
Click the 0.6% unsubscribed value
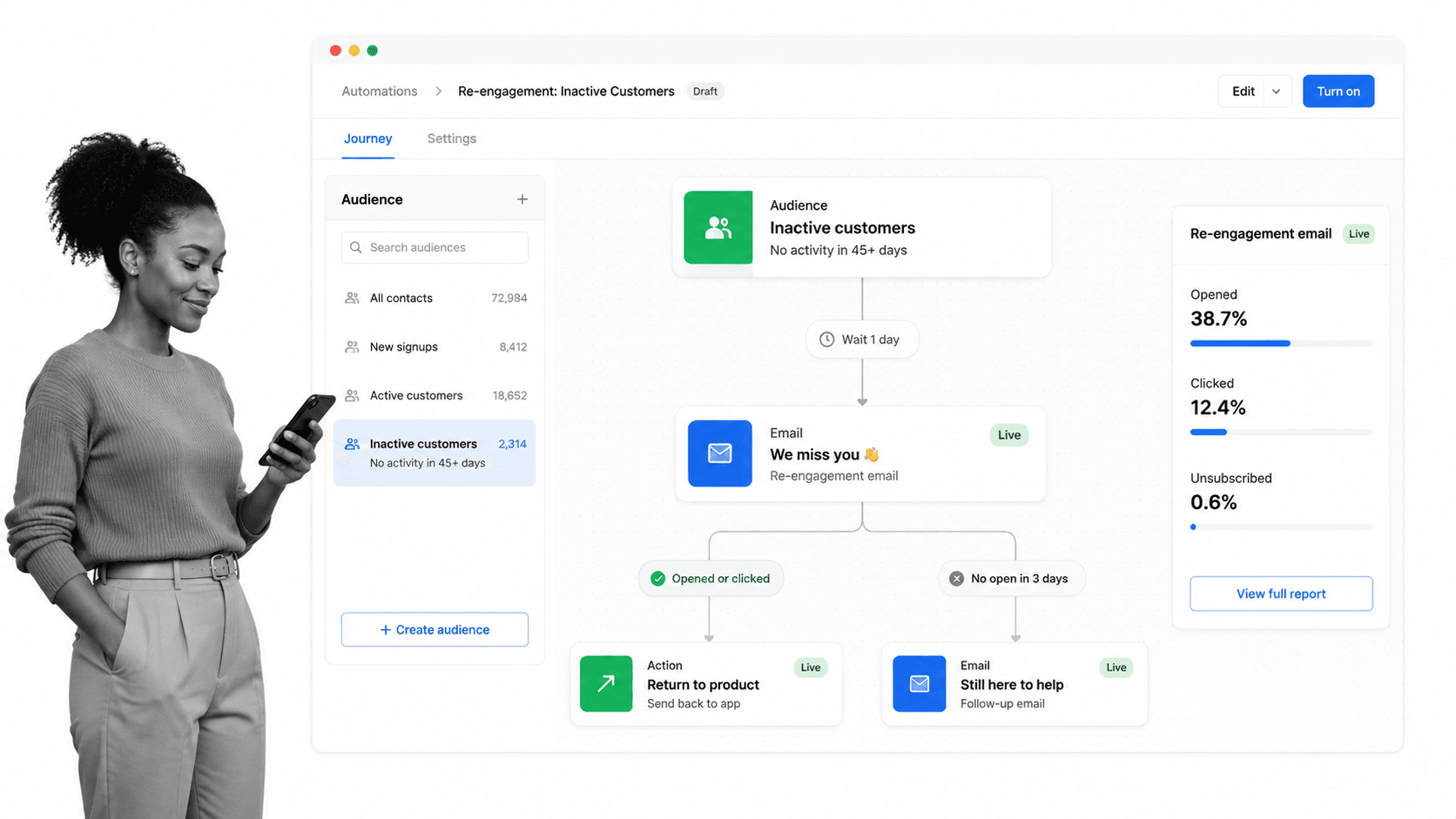point(1213,502)
